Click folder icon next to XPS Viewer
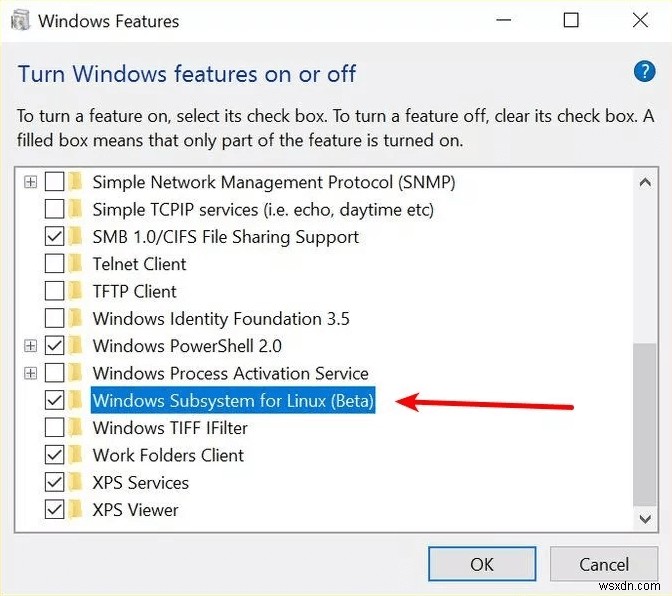 click(x=75, y=510)
